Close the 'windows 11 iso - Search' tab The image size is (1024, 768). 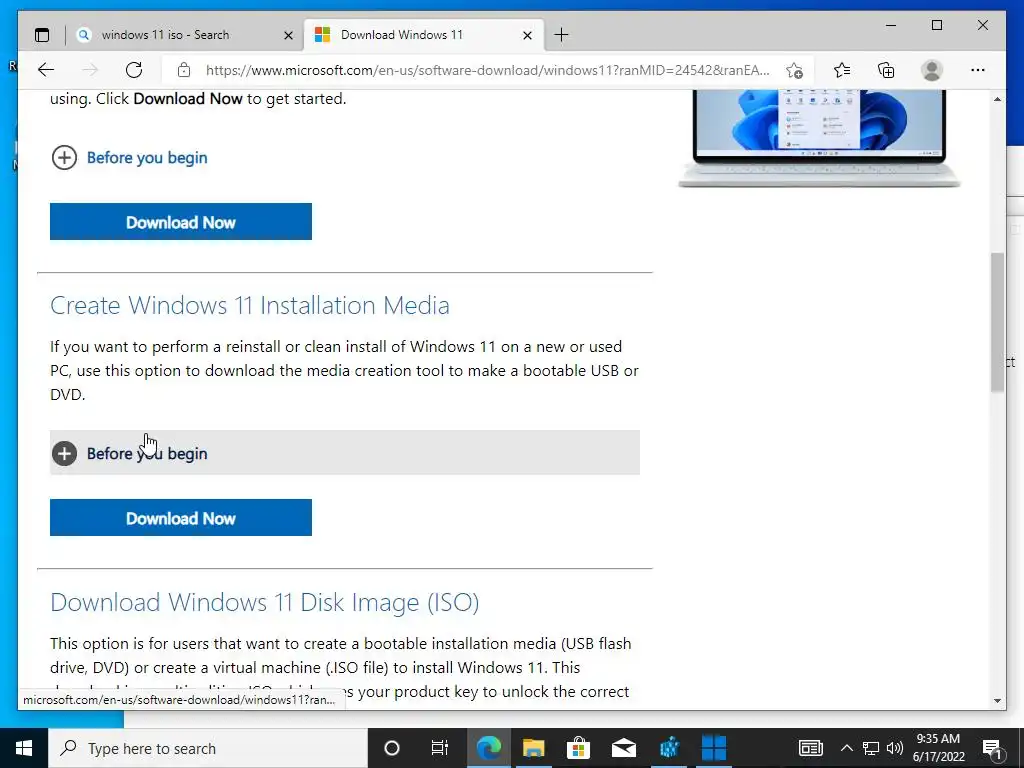(288, 35)
